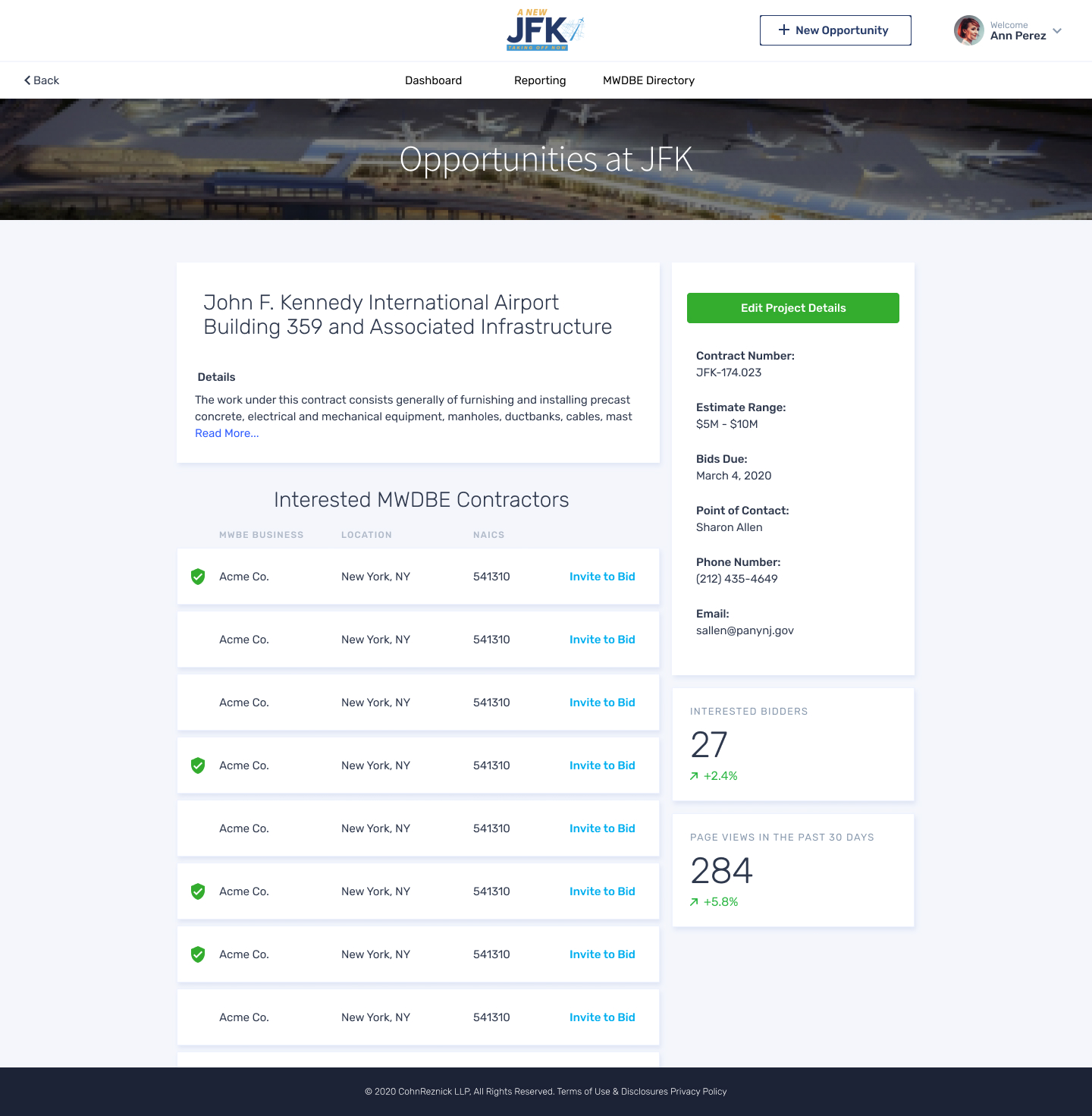
Task: Click the page views count 284
Action: click(x=721, y=871)
